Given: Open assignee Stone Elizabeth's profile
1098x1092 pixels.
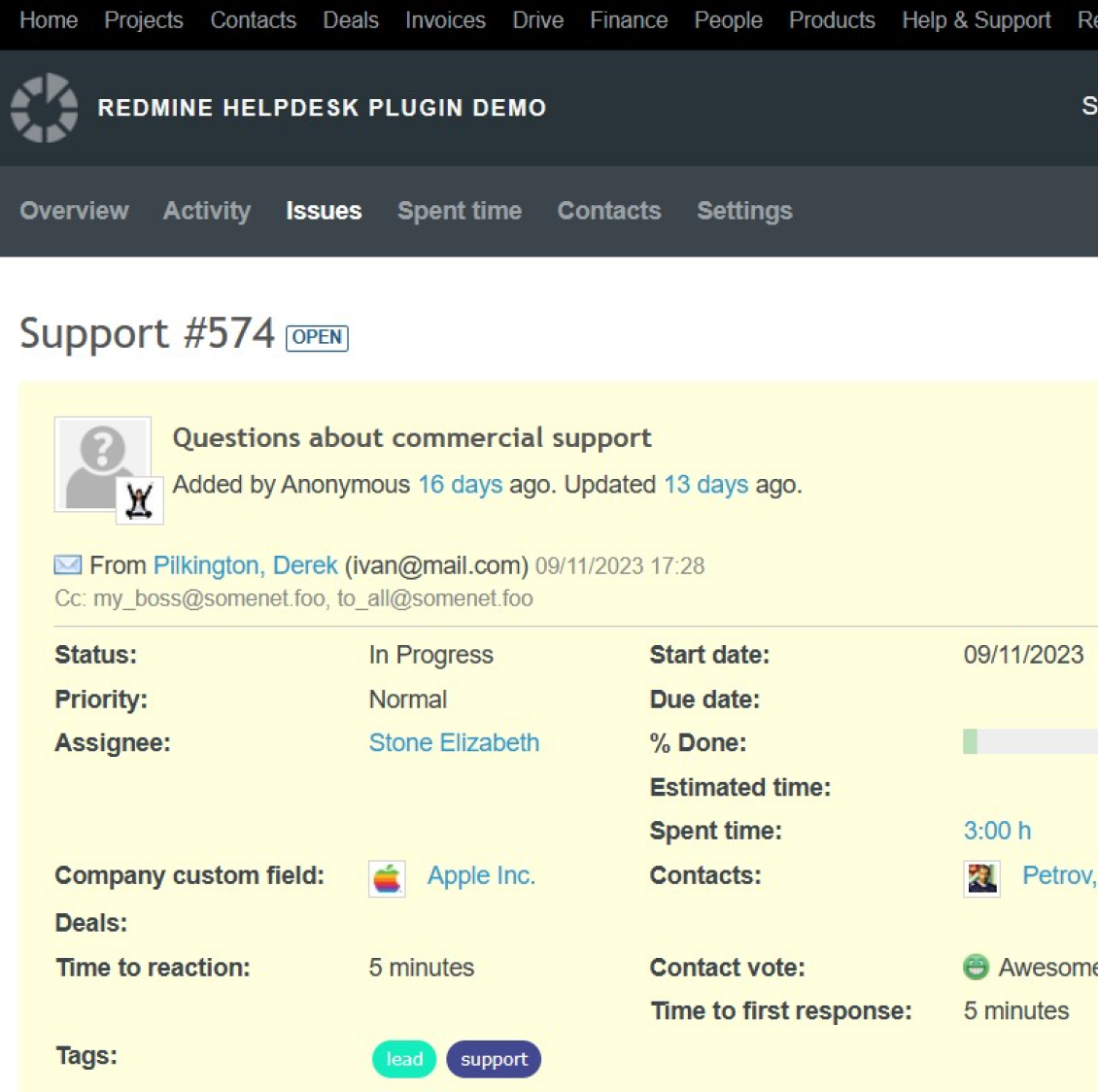Looking at the screenshot, I should [454, 742].
